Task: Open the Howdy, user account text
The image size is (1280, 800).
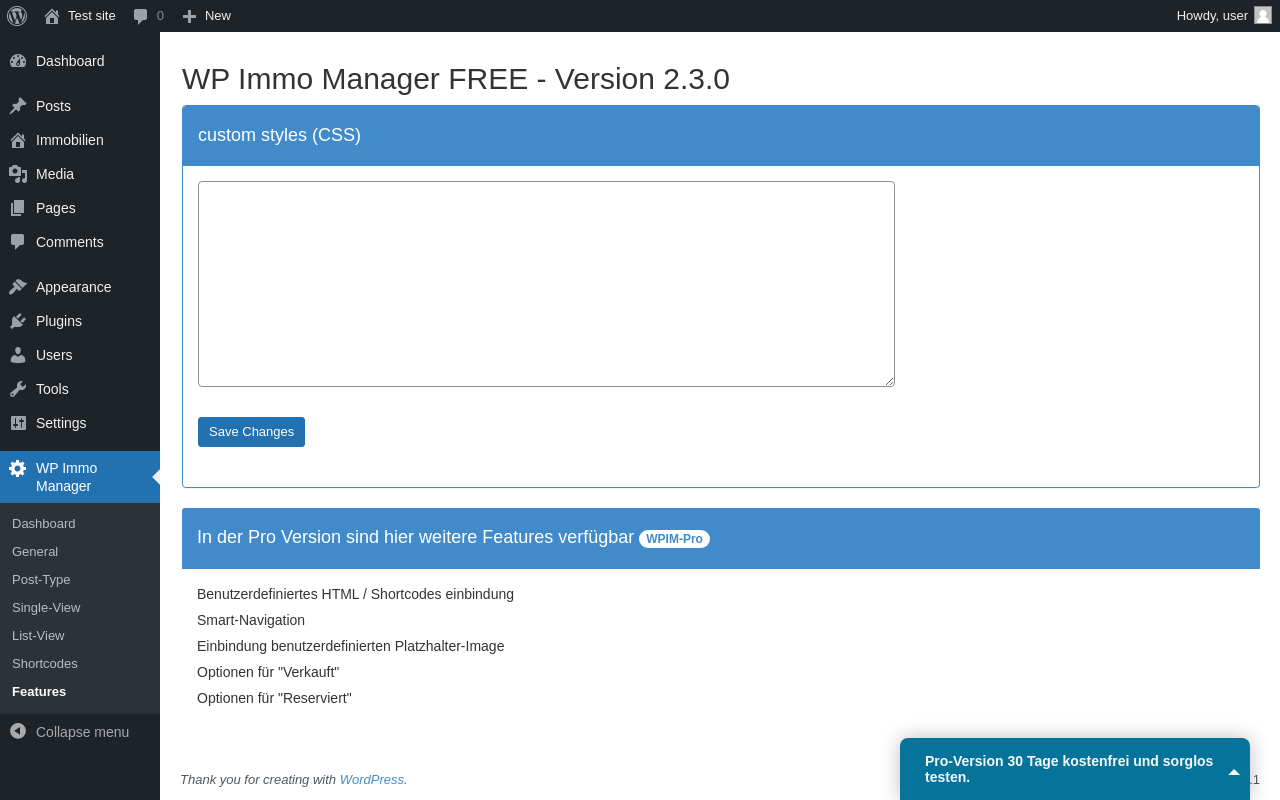Action: point(1212,15)
